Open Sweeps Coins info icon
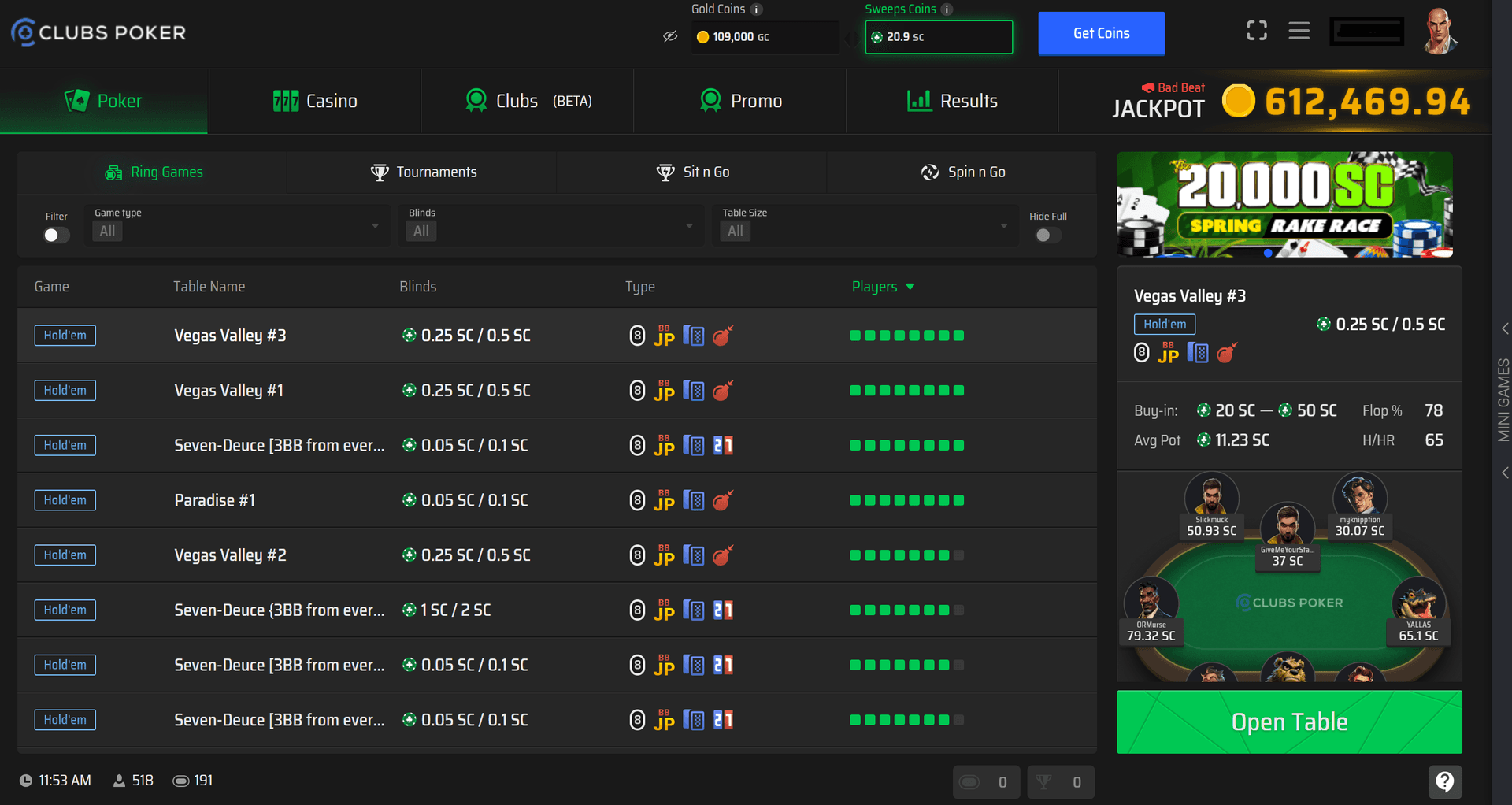 (947, 9)
